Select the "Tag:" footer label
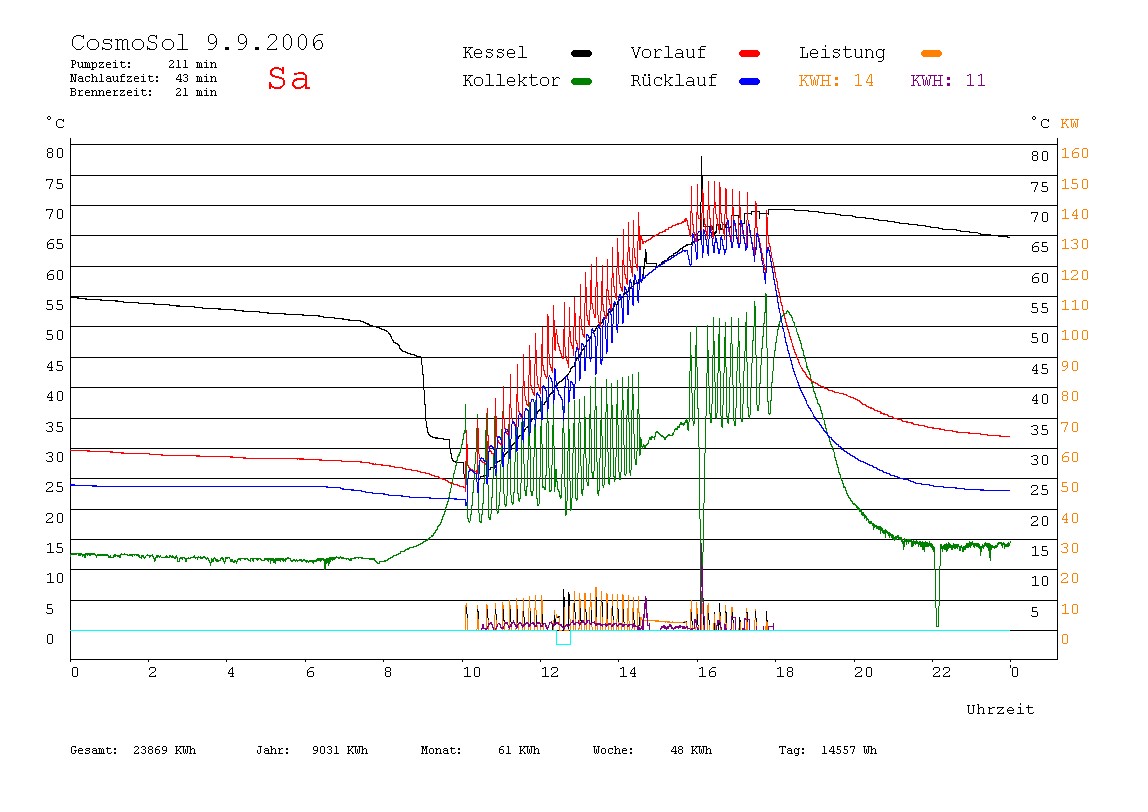Viewport: 1148px width, 812px height. pos(791,750)
